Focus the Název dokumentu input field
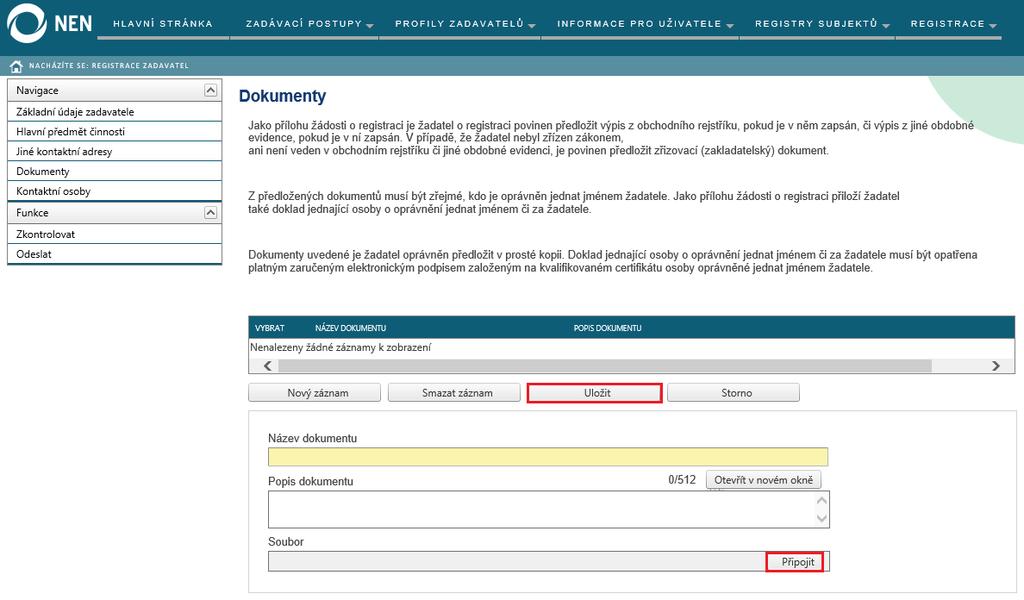 [548, 456]
